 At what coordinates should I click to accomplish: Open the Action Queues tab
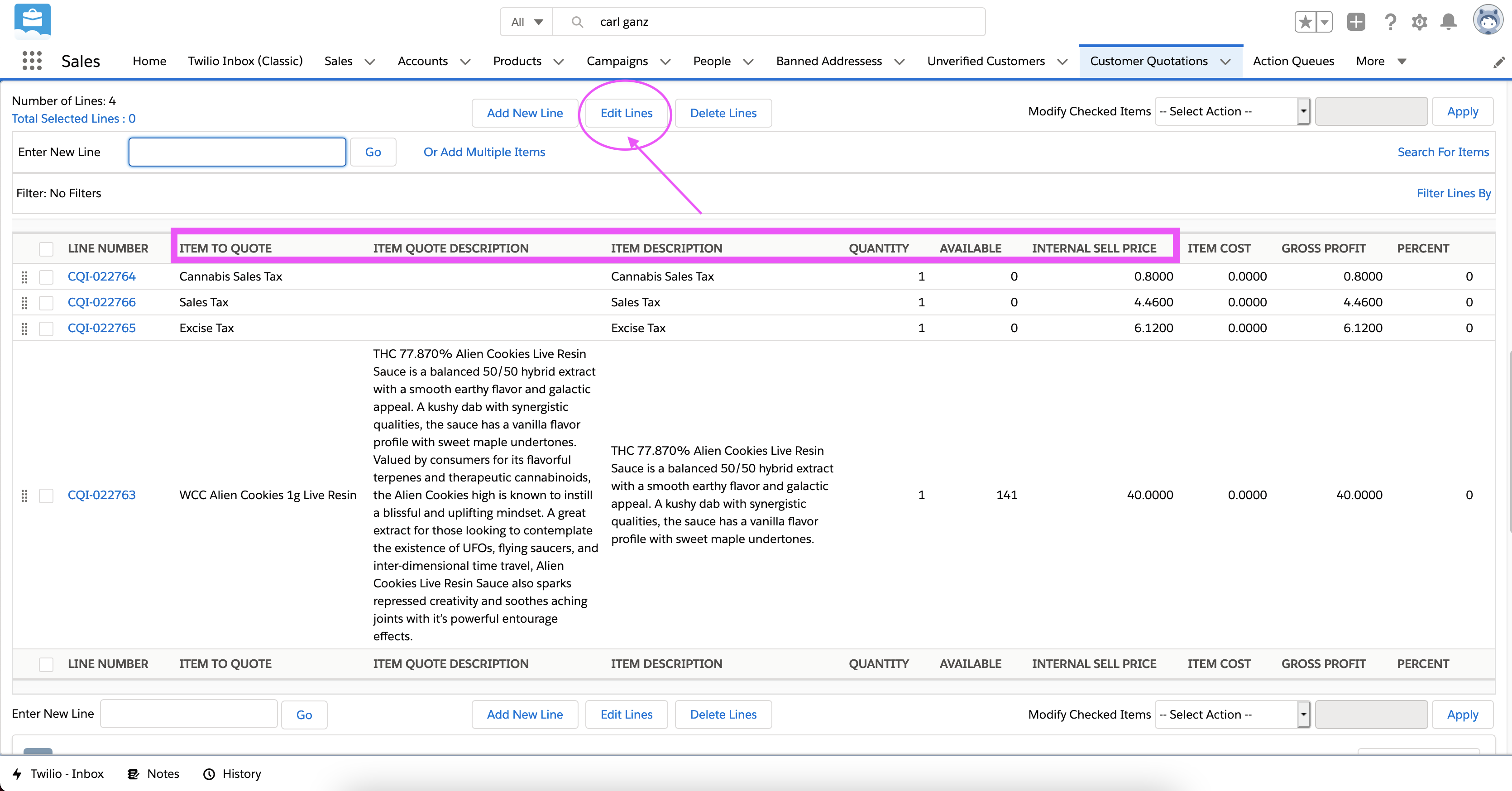click(1293, 61)
